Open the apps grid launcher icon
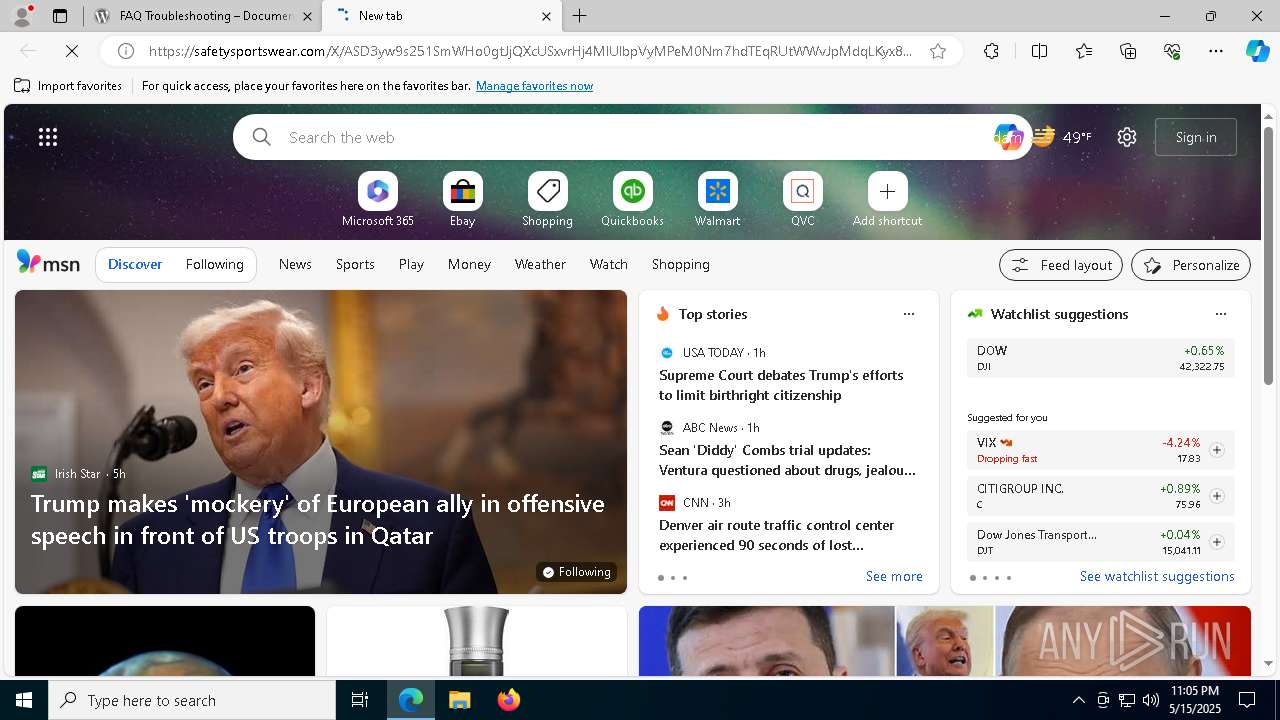The width and height of the screenshot is (1280, 720). 48,137
